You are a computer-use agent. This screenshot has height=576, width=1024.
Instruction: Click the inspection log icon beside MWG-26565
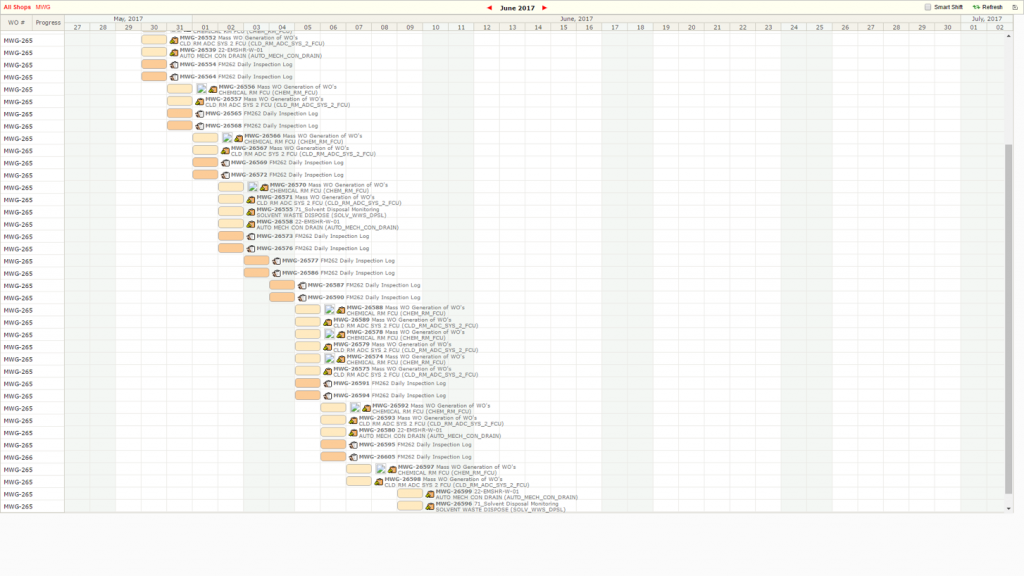pos(200,114)
